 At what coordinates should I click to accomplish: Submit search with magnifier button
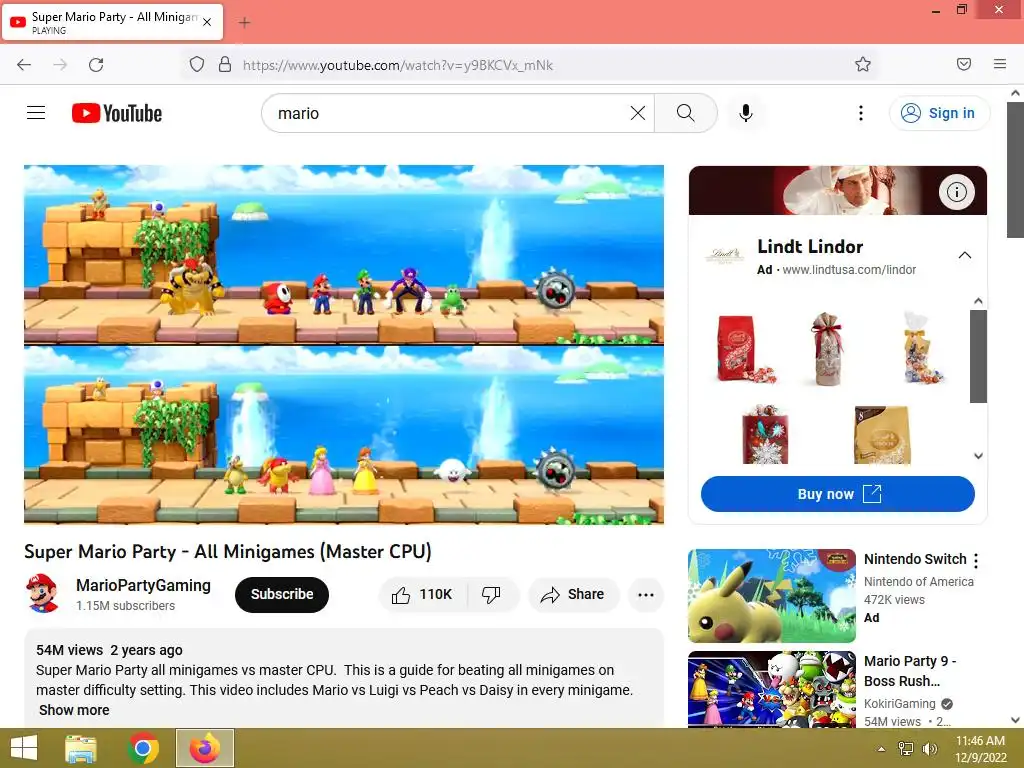click(x=686, y=113)
